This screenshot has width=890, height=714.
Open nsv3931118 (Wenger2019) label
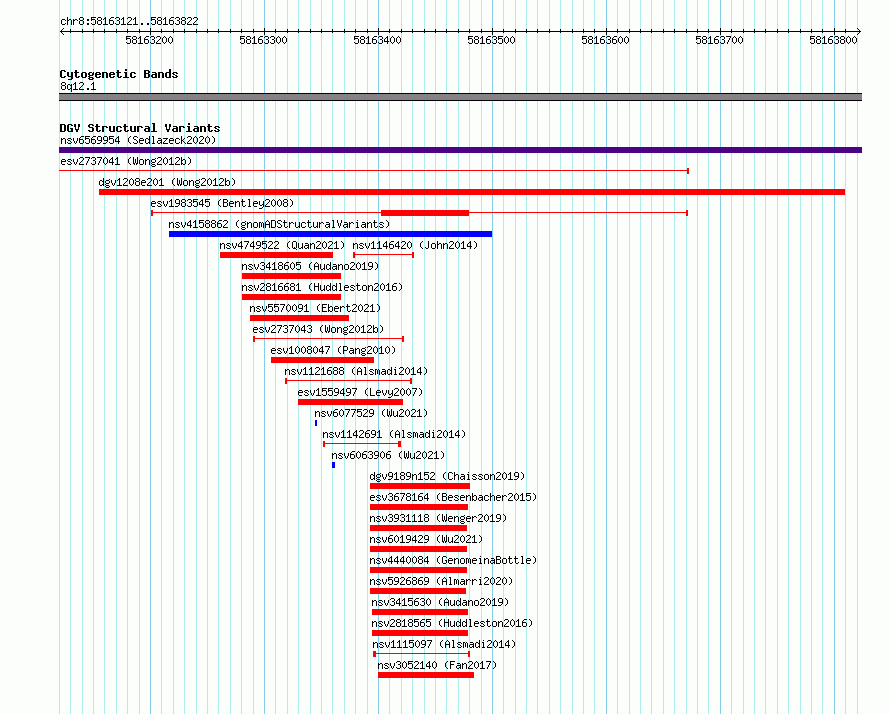[x=438, y=518]
